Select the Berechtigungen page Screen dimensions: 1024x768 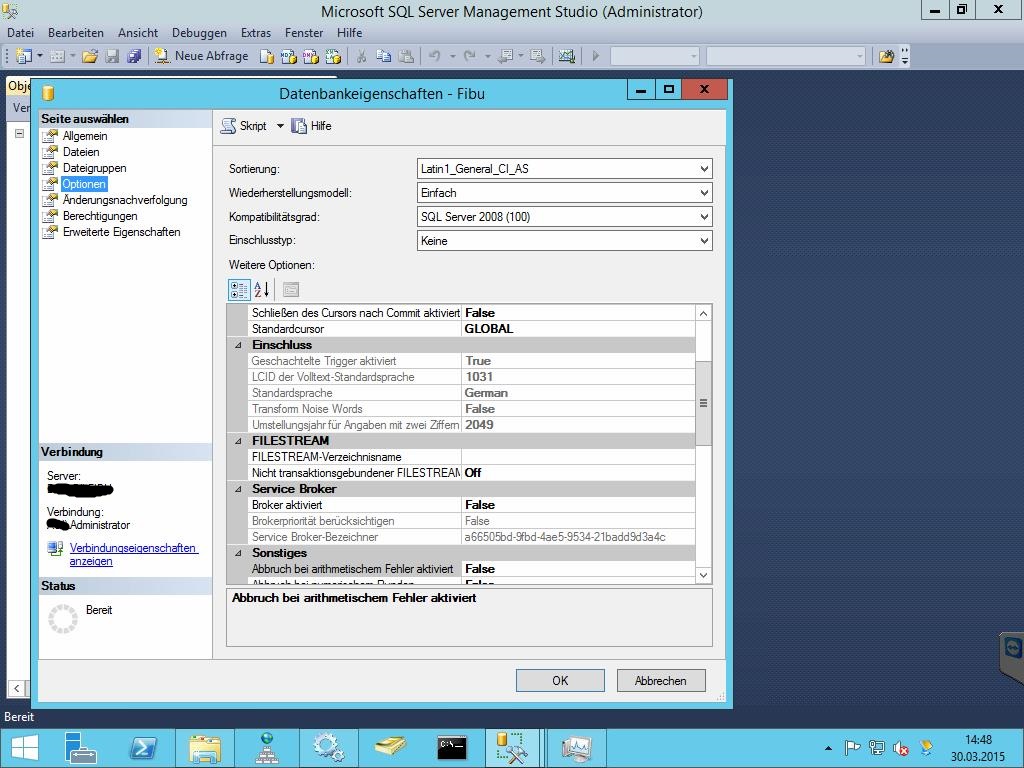(100, 216)
